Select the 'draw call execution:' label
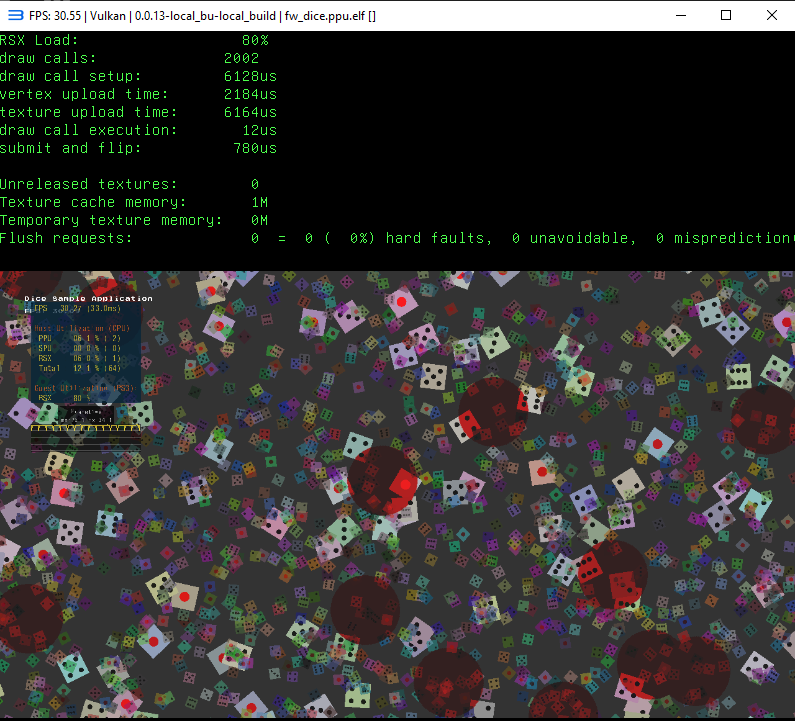Image resolution: width=795 pixels, height=721 pixels. pos(88,130)
